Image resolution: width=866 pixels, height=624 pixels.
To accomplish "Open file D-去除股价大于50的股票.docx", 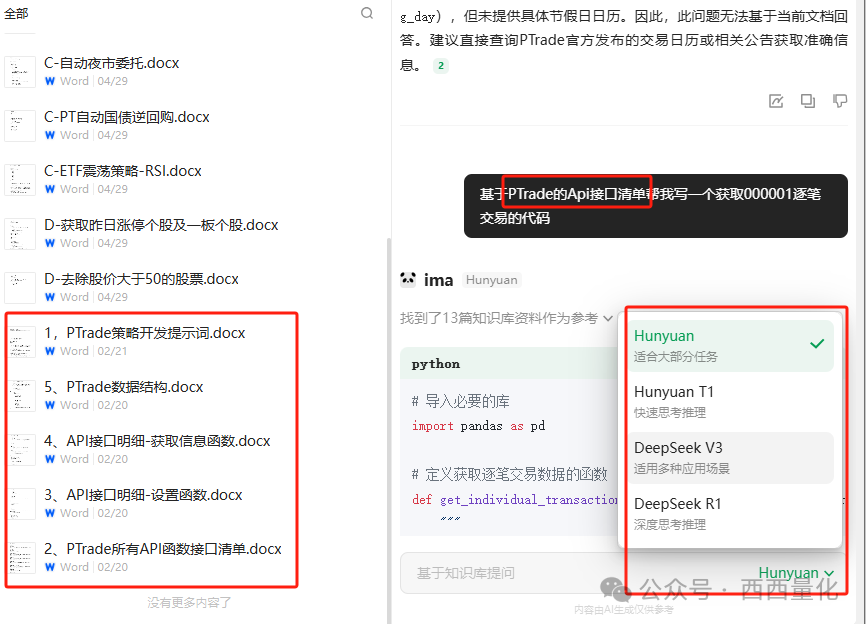I will tap(141, 279).
